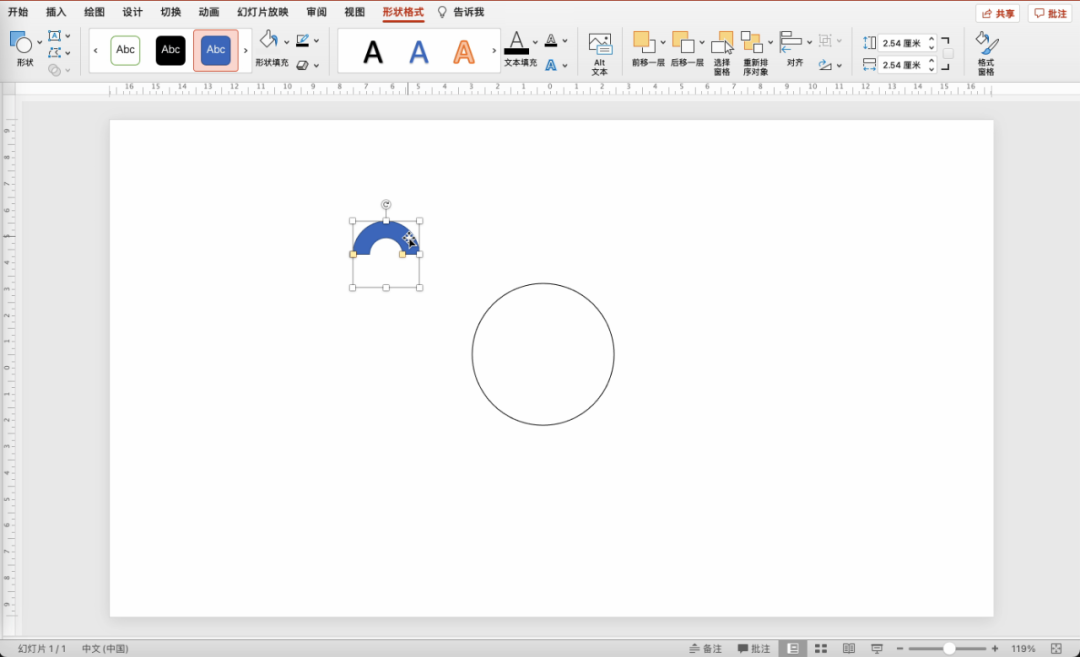Open the 插入 tab

56,12
